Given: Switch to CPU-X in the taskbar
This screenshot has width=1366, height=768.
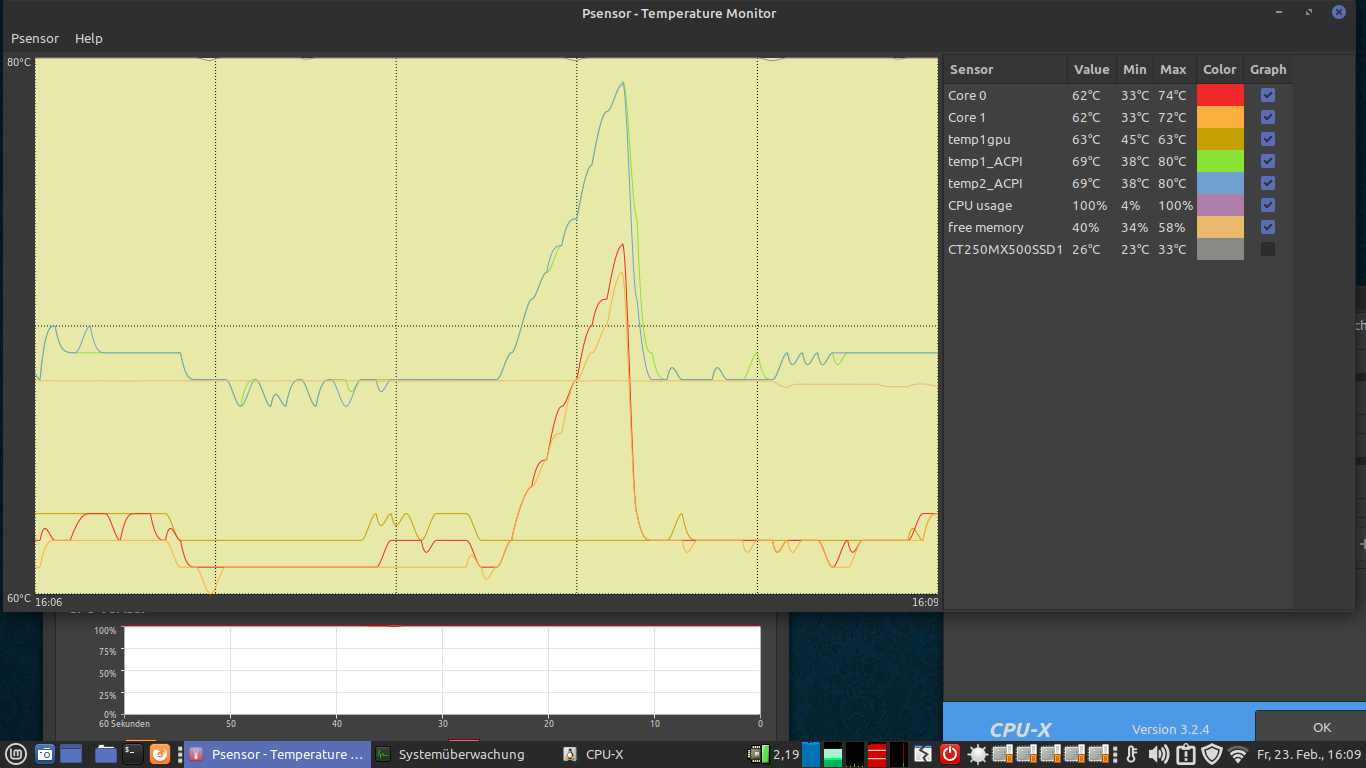Looking at the screenshot, I should click(x=594, y=754).
